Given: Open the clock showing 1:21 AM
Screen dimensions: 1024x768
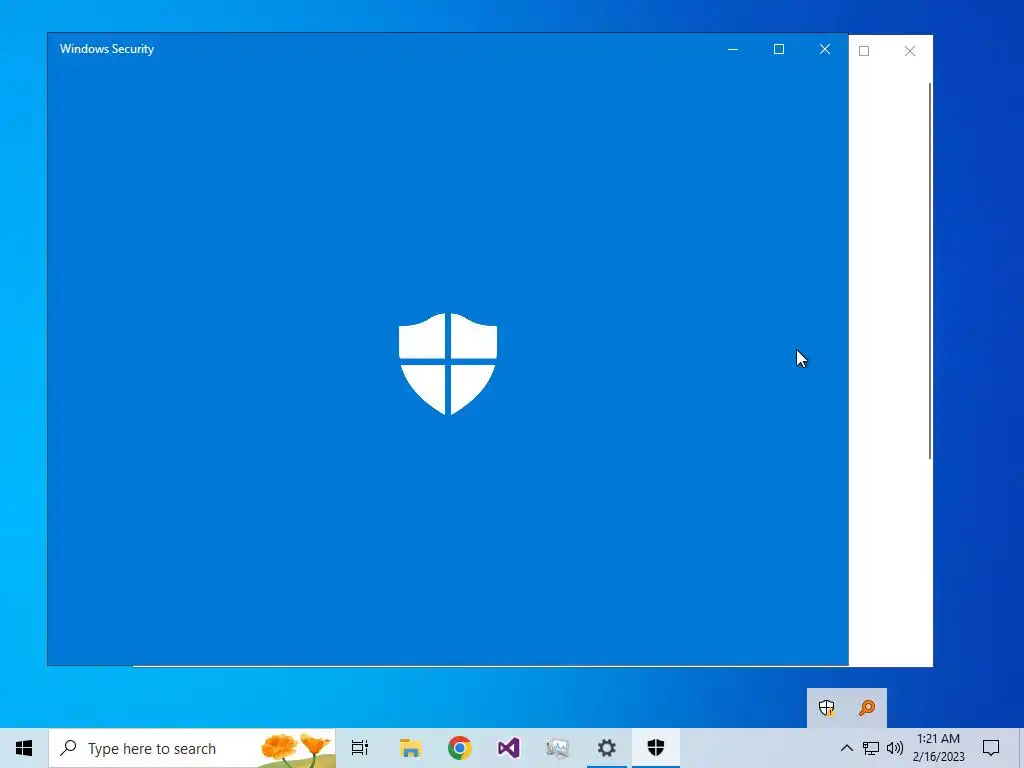Looking at the screenshot, I should 938,748.
